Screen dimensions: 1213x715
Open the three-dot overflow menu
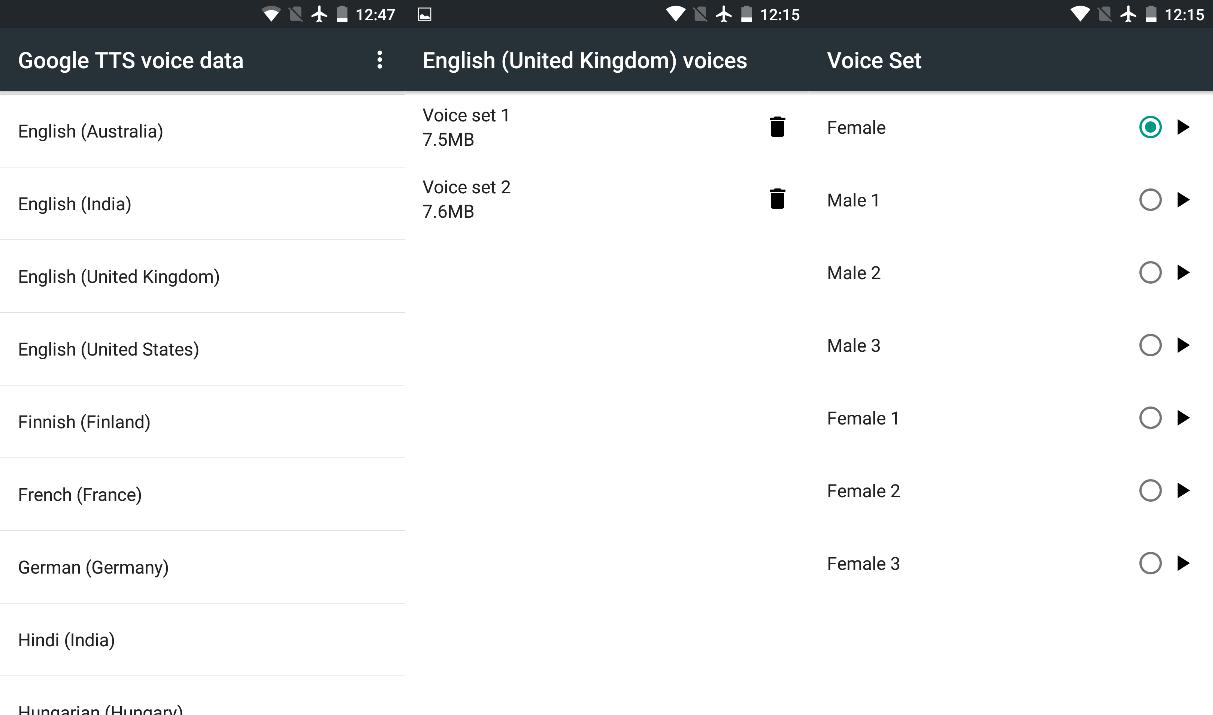click(380, 60)
